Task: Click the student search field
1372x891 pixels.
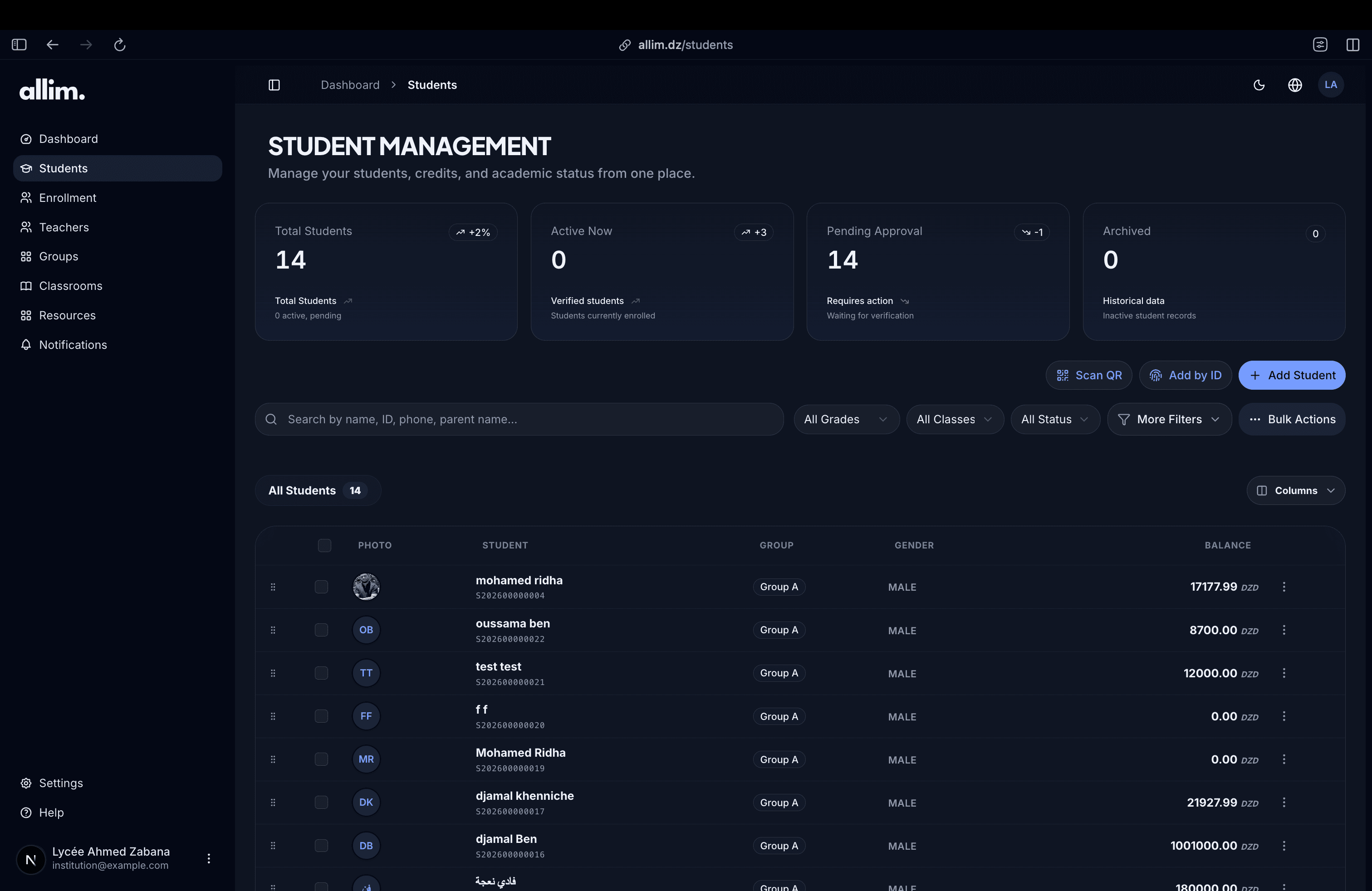Action: pyautogui.click(x=519, y=419)
